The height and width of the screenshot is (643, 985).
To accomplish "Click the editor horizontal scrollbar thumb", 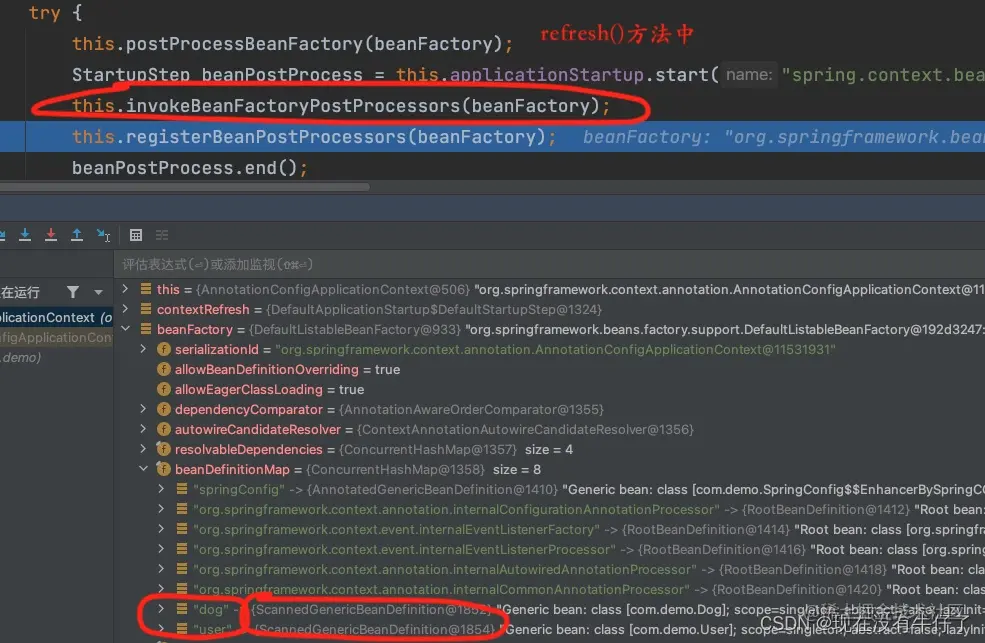I will (185, 186).
